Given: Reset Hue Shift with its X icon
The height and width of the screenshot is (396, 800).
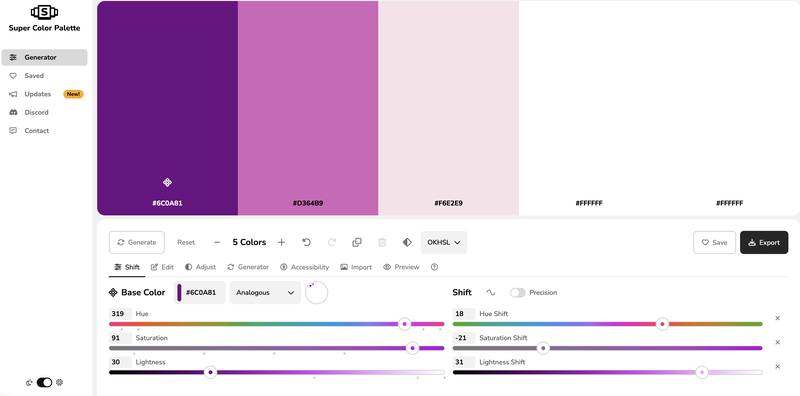Looking at the screenshot, I should pos(778,318).
